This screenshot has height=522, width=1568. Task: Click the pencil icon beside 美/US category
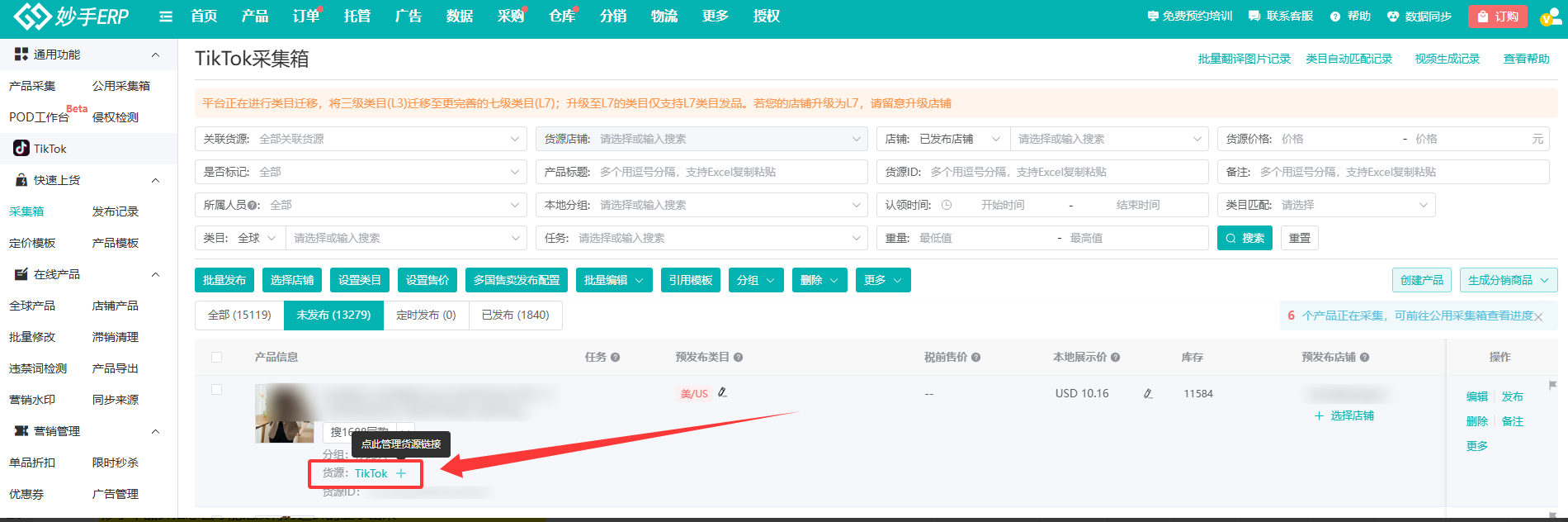point(722,392)
